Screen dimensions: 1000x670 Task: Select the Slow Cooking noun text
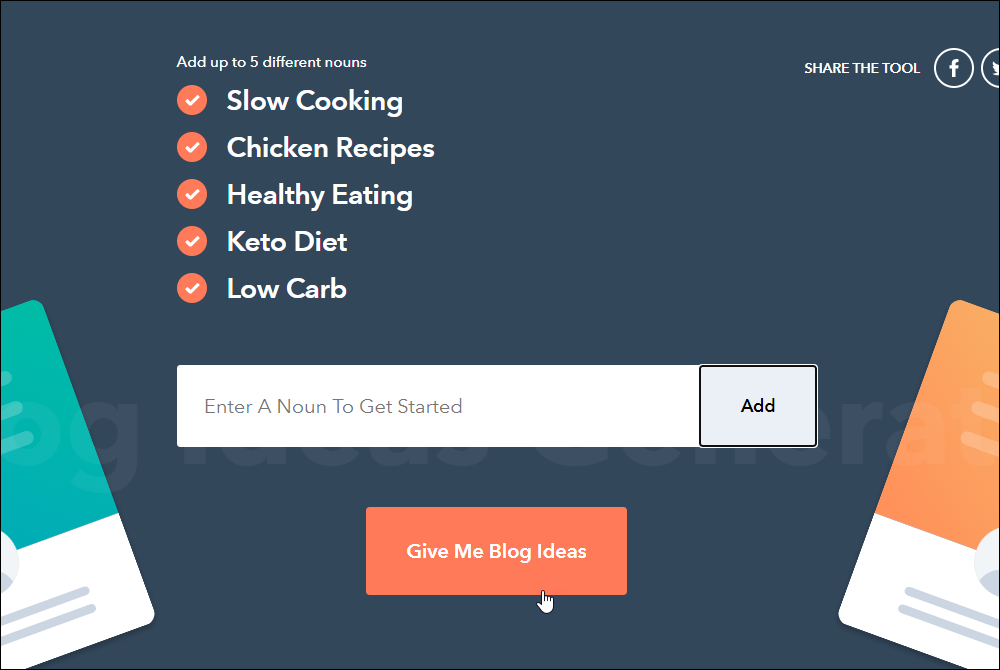click(x=314, y=101)
